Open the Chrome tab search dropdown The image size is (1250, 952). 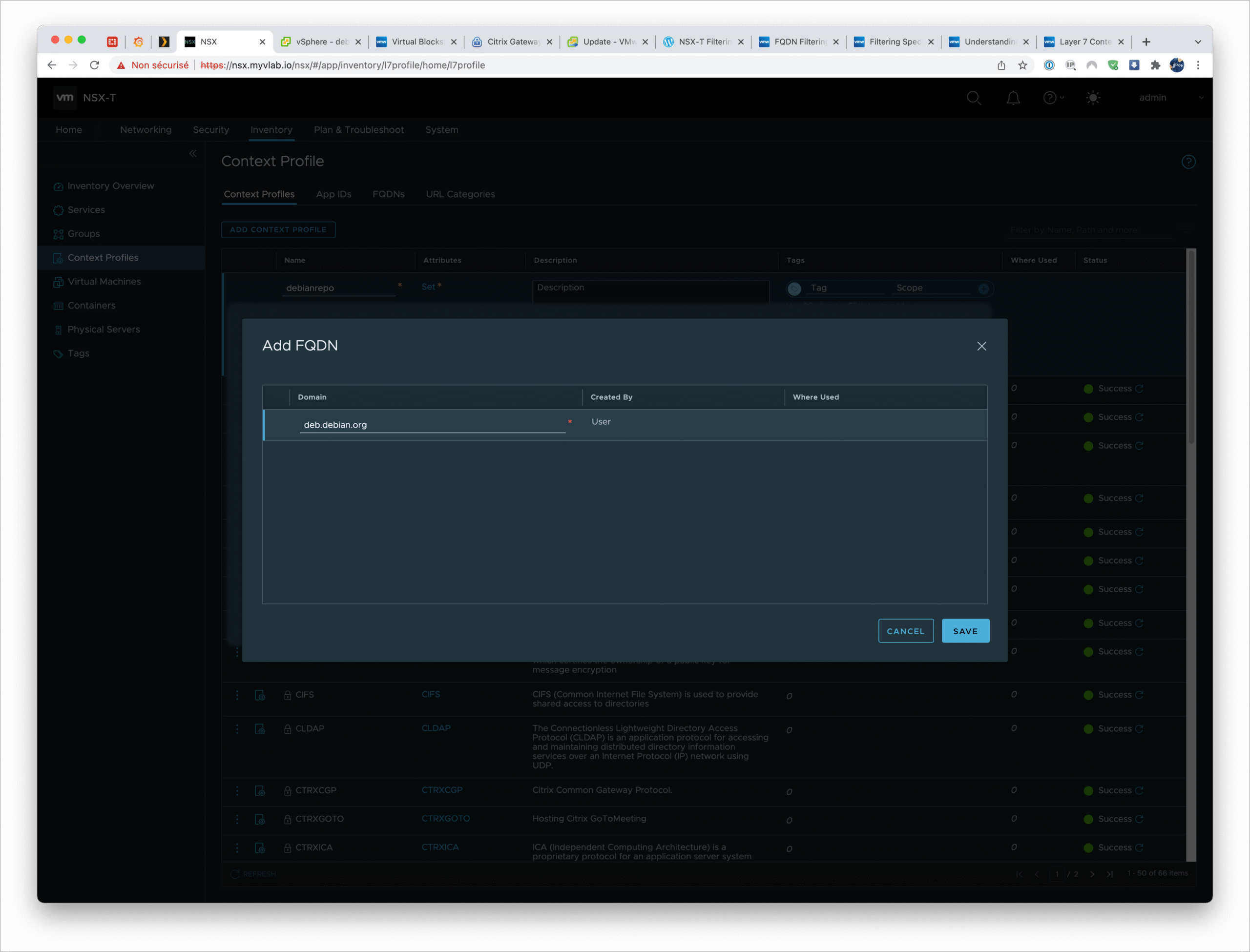pyautogui.click(x=1198, y=42)
